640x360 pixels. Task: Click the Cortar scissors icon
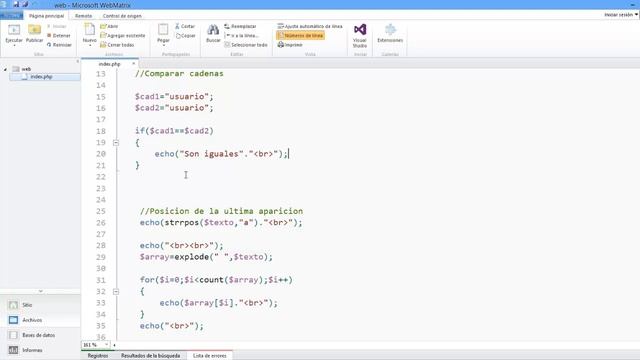point(178,26)
